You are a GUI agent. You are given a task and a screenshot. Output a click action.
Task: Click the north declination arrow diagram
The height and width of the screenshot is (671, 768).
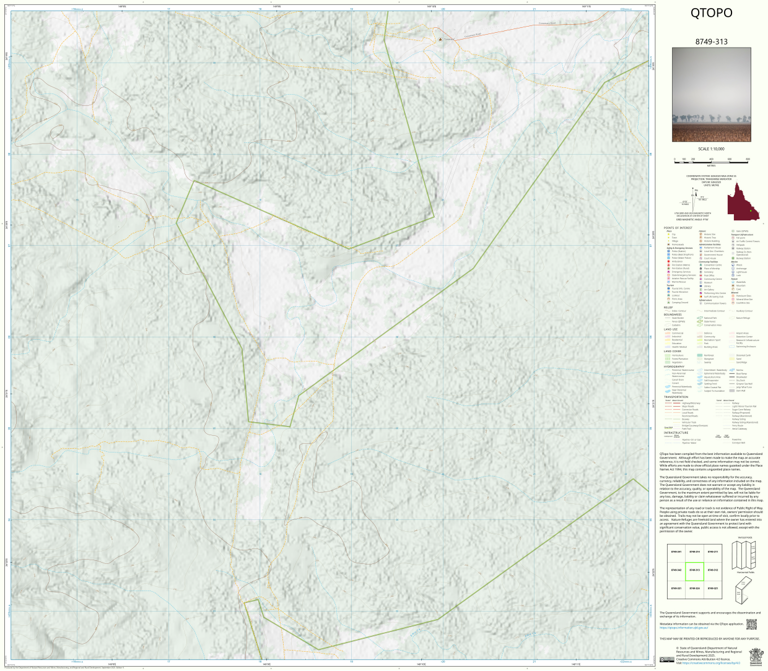[694, 198]
